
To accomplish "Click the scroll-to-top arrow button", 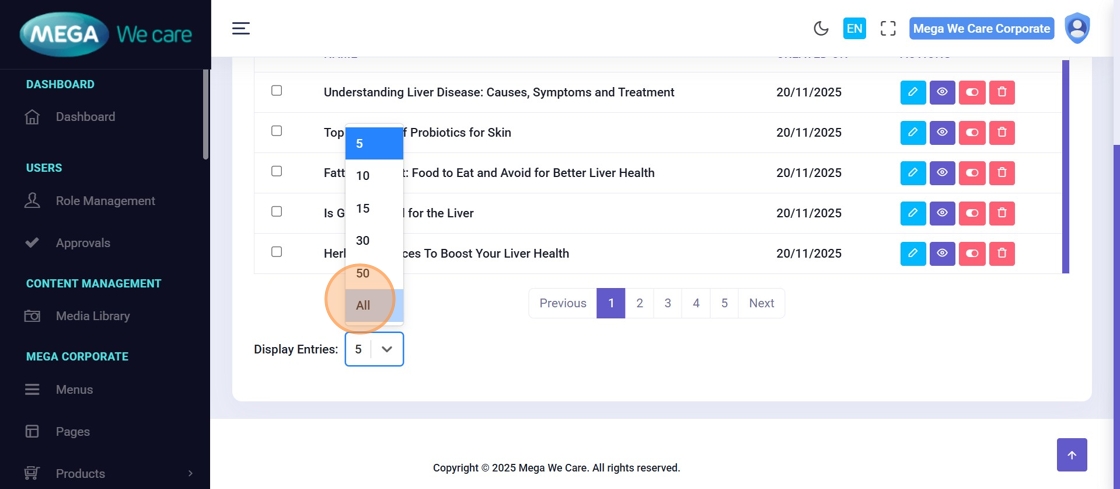I will click(1071, 455).
